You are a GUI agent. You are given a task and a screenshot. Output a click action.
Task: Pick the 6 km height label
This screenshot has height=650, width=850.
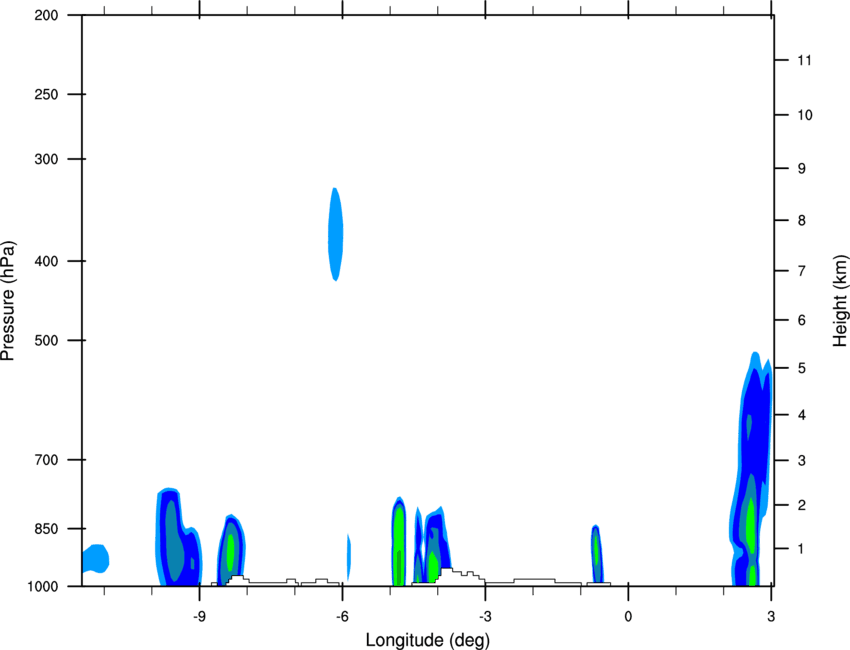pos(802,320)
